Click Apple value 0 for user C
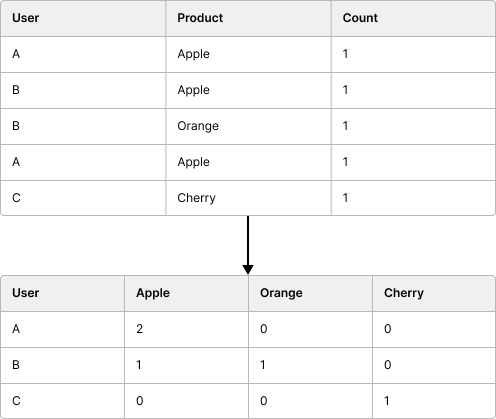This screenshot has width=496, height=419. [186, 401]
